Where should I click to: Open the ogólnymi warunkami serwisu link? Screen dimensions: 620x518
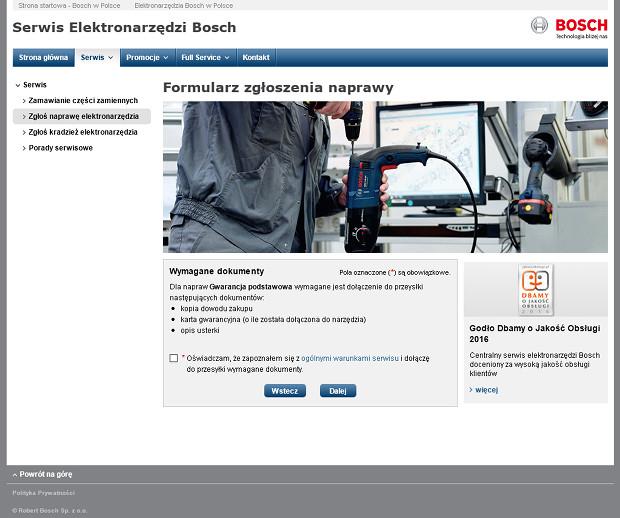pyautogui.click(x=350, y=358)
